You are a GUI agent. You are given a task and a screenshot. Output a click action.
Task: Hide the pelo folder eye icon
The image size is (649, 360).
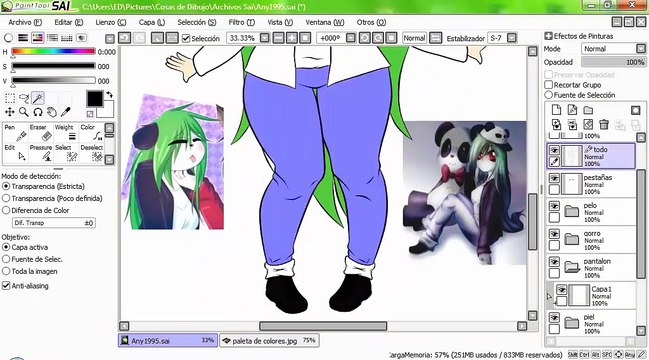[554, 206]
